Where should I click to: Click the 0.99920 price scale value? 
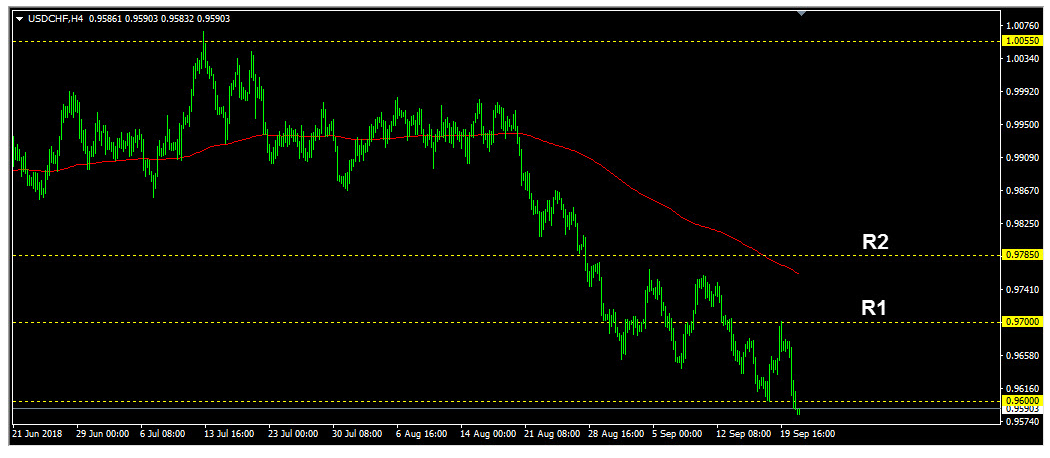pos(1022,92)
